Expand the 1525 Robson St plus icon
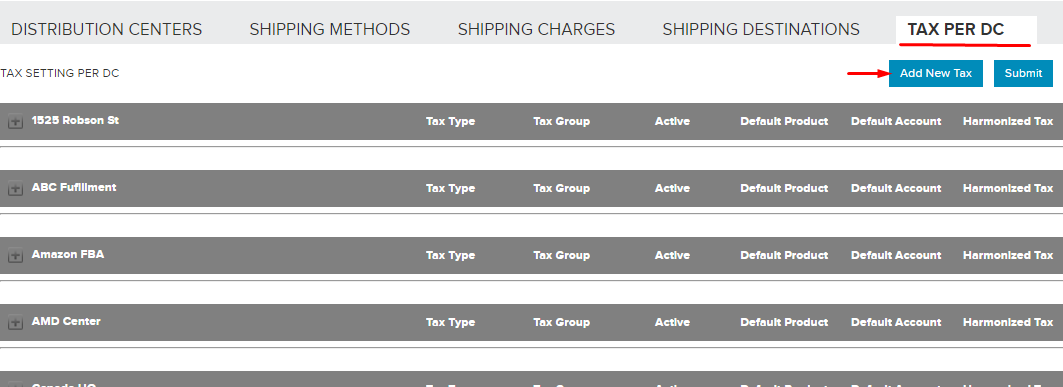The width and height of the screenshot is (1063, 387). (x=15, y=123)
